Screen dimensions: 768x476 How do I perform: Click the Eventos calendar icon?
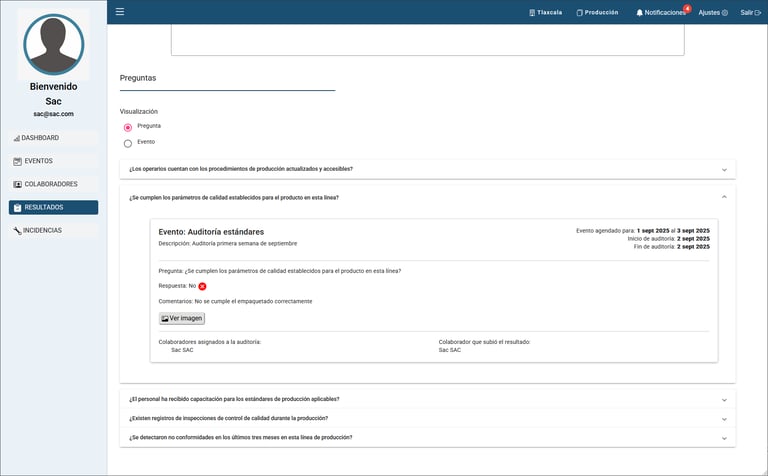pyautogui.click(x=18, y=161)
